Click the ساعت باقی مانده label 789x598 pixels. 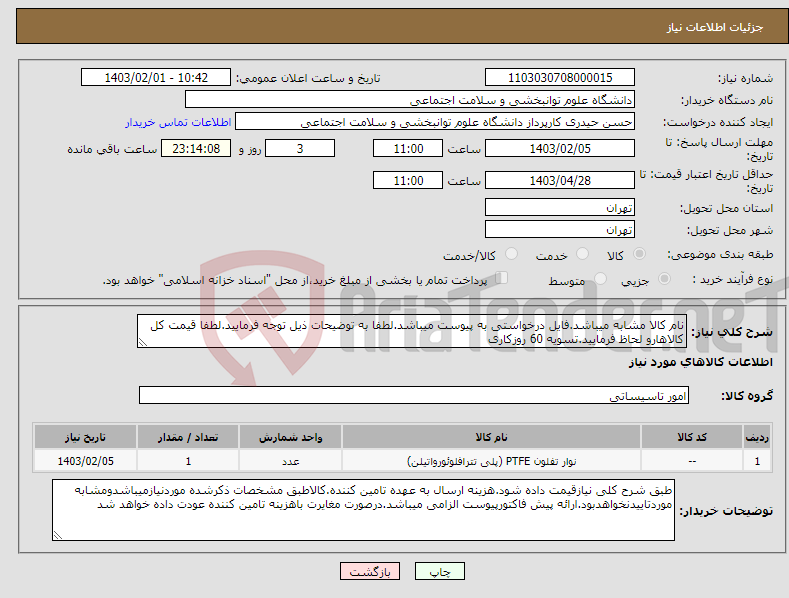(x=112, y=150)
